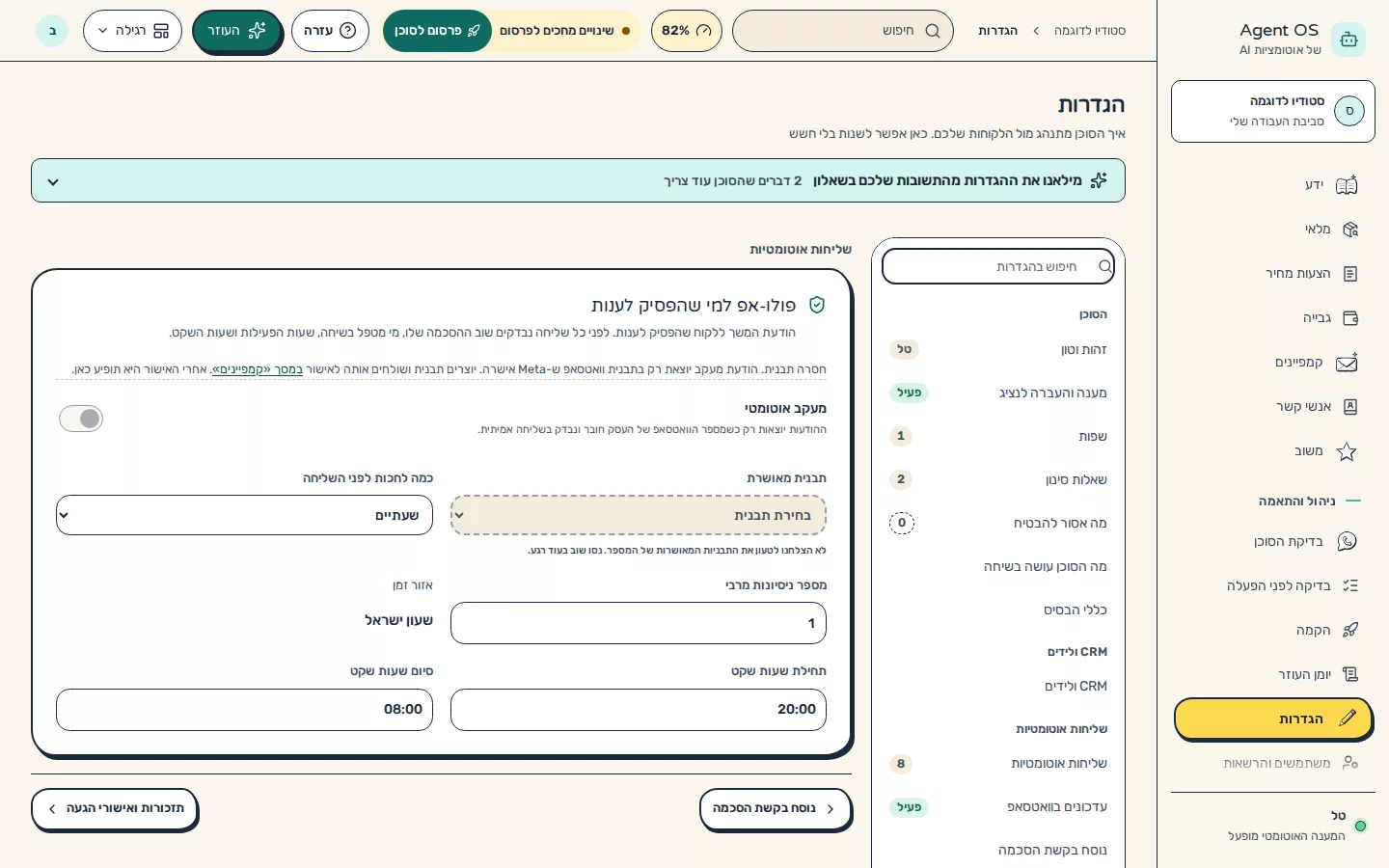Click the תחילת שעות שקט time field
Viewport: 1389px width, 868px height.
pyautogui.click(x=639, y=710)
